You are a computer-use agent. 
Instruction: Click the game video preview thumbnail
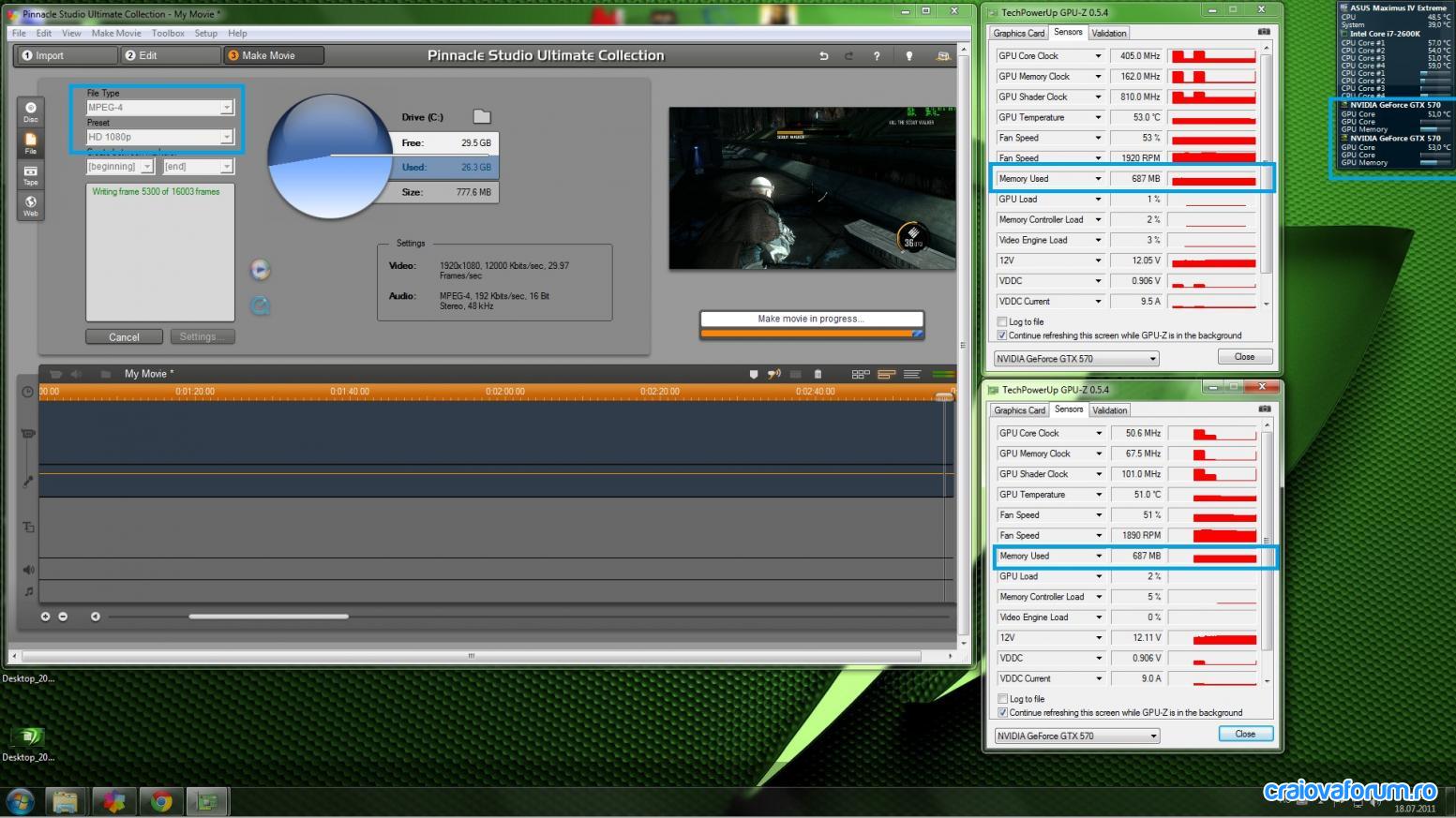(x=813, y=188)
